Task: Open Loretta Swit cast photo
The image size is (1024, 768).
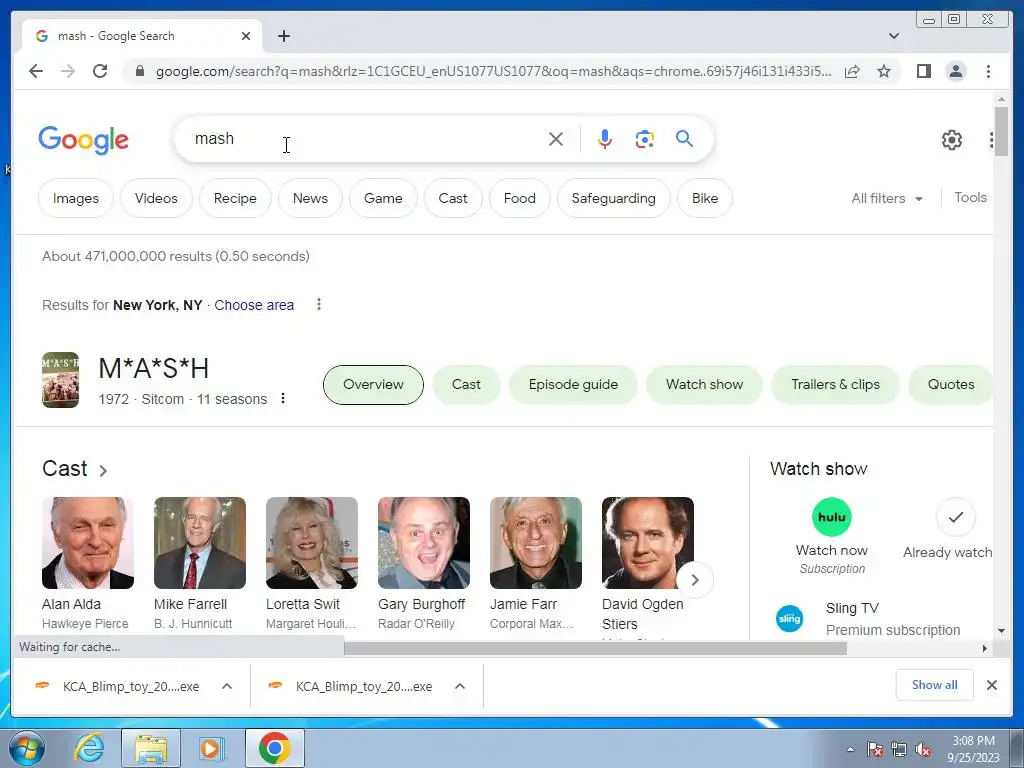Action: (x=312, y=543)
